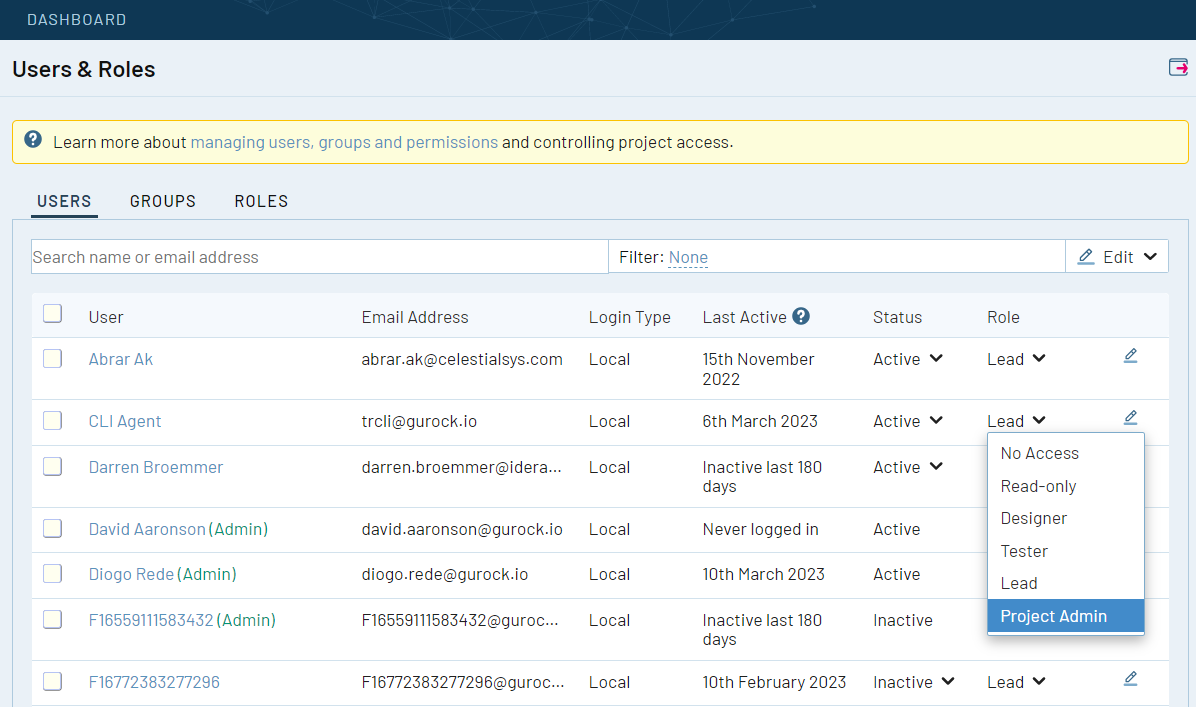Expand the Status dropdown for Abrar Ak

[x=908, y=359]
